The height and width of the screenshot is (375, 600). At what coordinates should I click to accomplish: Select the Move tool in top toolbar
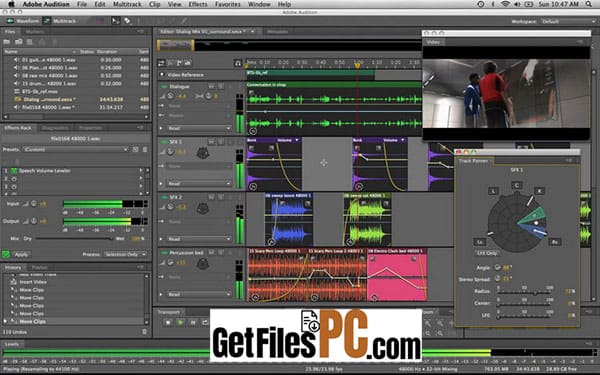(x=116, y=21)
